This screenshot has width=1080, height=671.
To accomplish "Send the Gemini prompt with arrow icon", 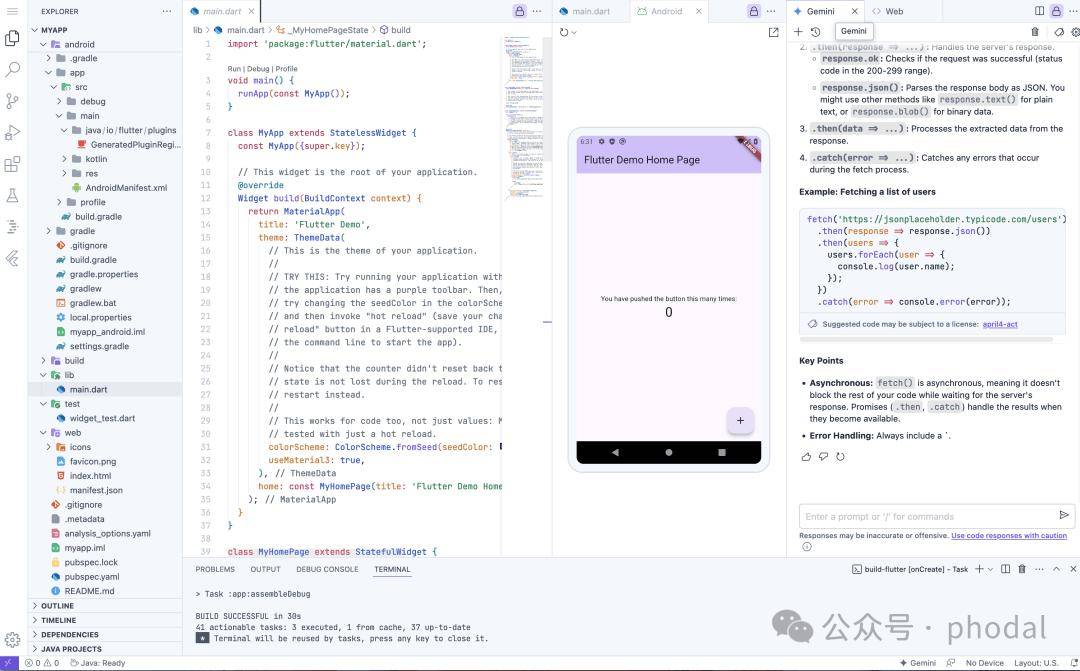I will tap(1064, 516).
